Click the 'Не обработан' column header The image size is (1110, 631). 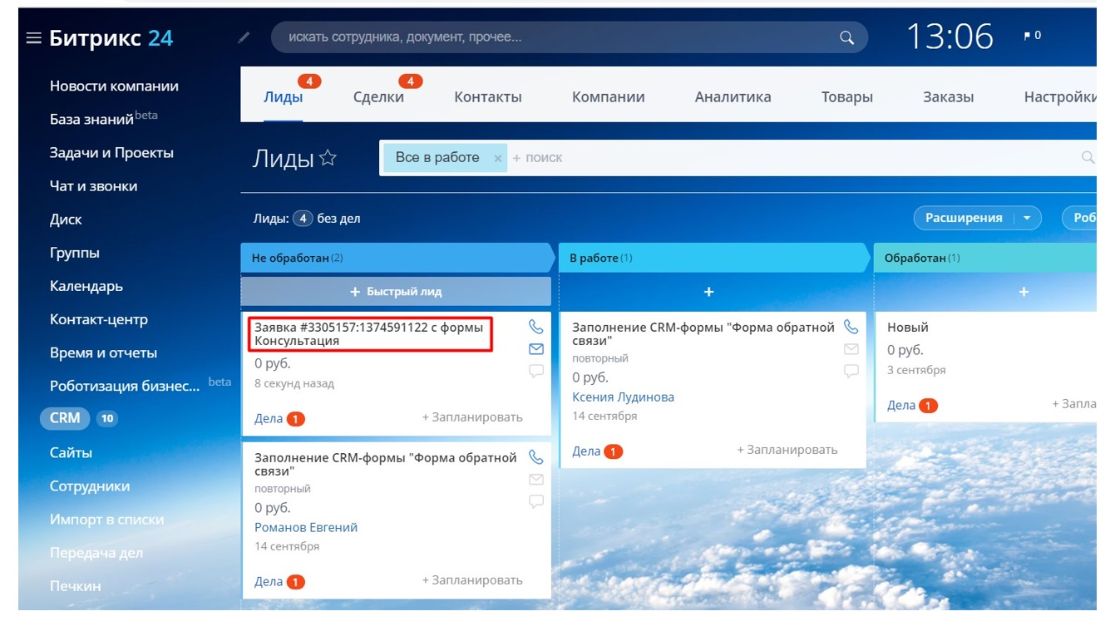[396, 258]
